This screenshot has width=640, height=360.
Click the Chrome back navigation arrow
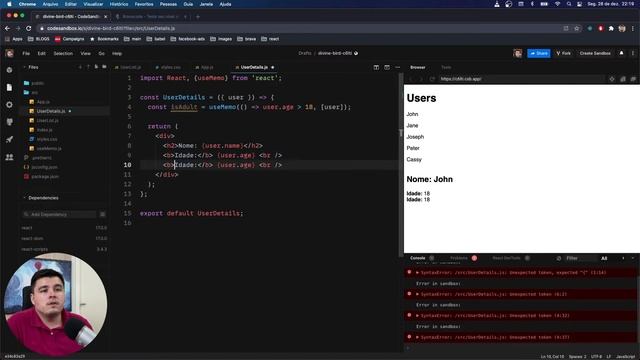[x=7, y=28]
